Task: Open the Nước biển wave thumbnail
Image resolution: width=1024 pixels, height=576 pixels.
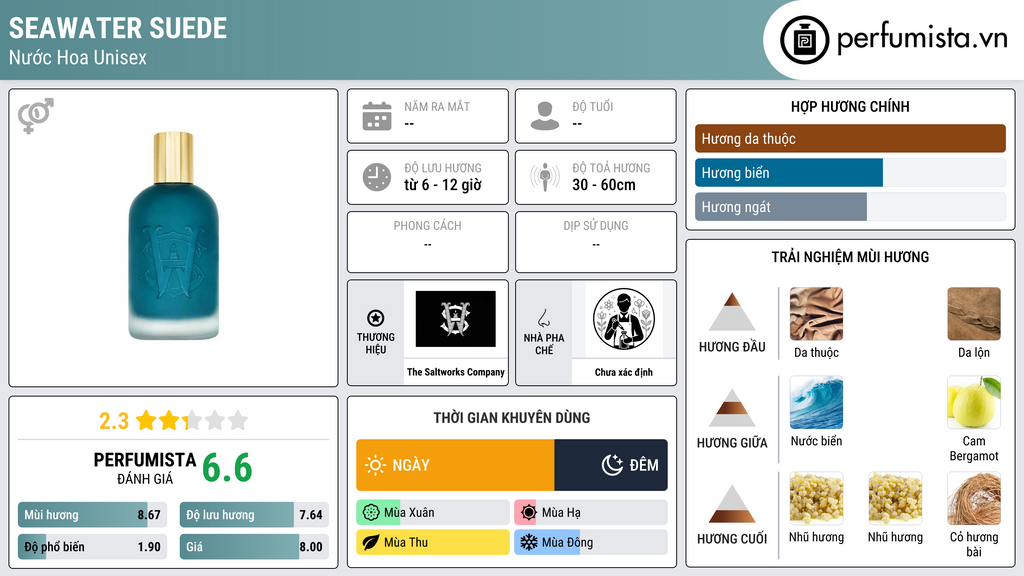Action: coord(816,402)
